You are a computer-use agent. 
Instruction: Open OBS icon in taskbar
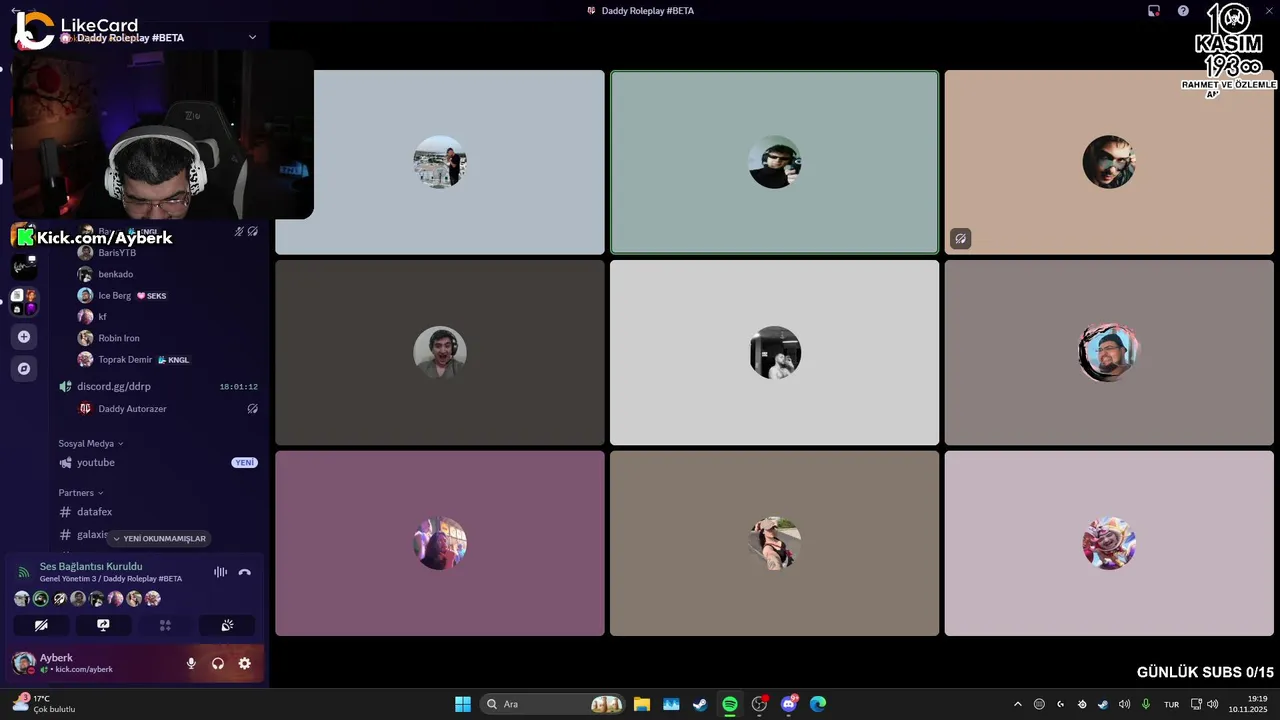pyautogui.click(x=759, y=704)
